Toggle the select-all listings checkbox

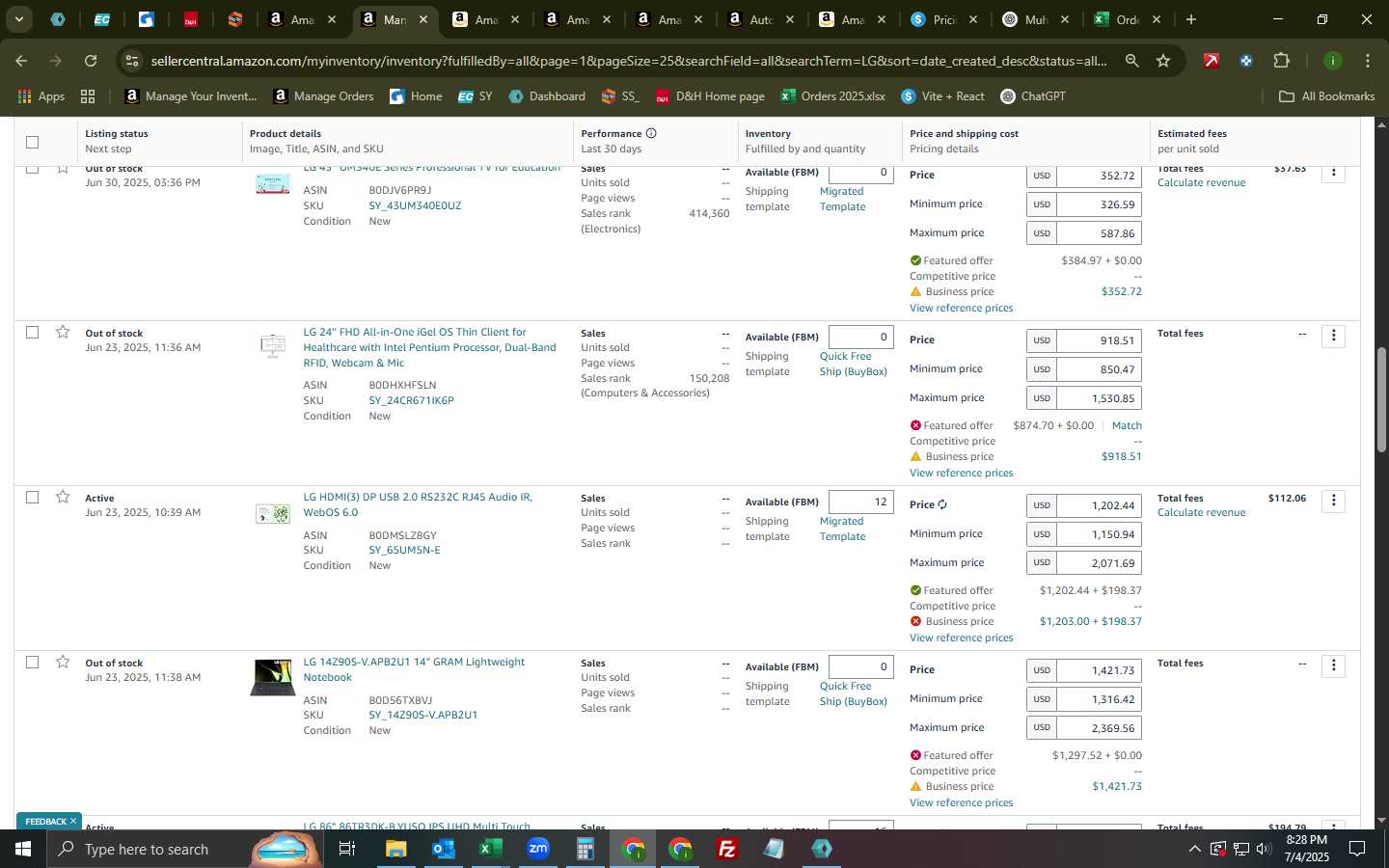click(32, 142)
